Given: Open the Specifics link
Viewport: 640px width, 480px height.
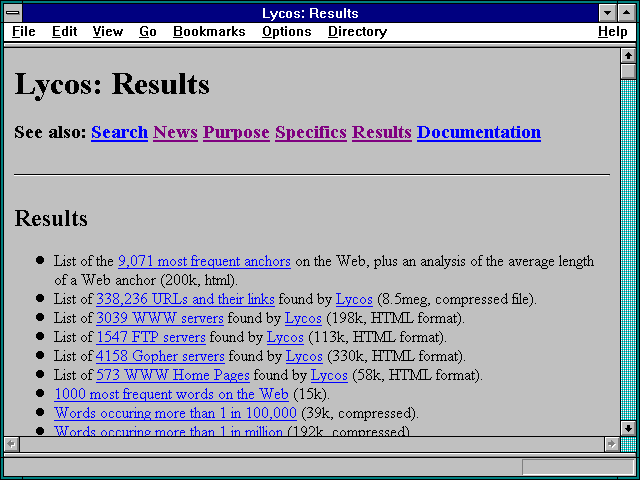Looking at the screenshot, I should click(x=311, y=133).
